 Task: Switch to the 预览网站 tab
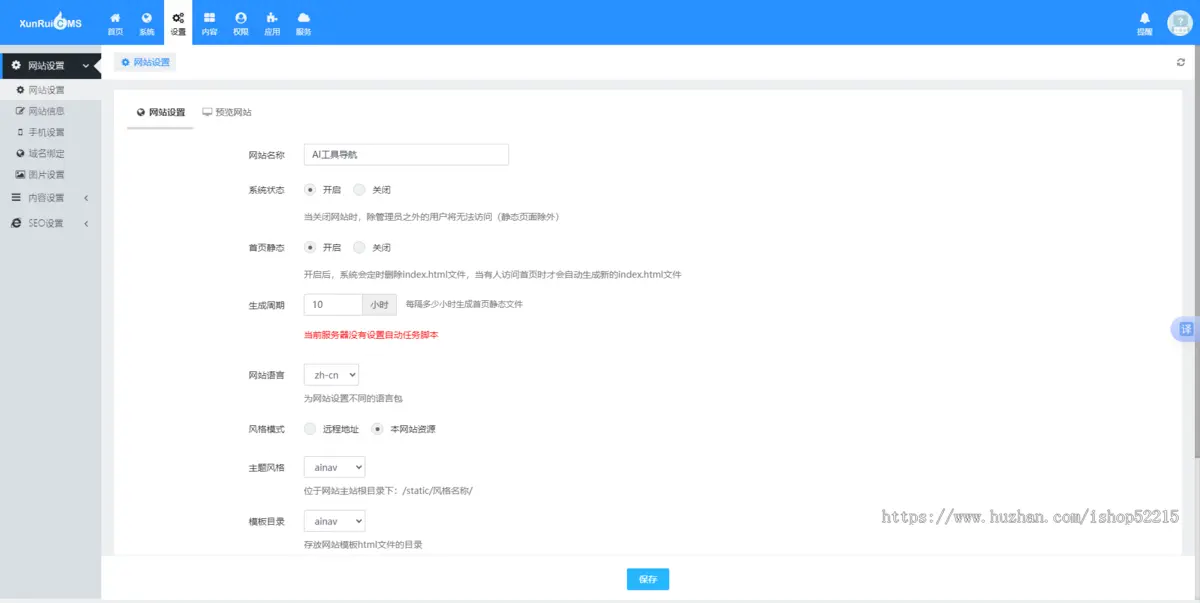coord(226,111)
